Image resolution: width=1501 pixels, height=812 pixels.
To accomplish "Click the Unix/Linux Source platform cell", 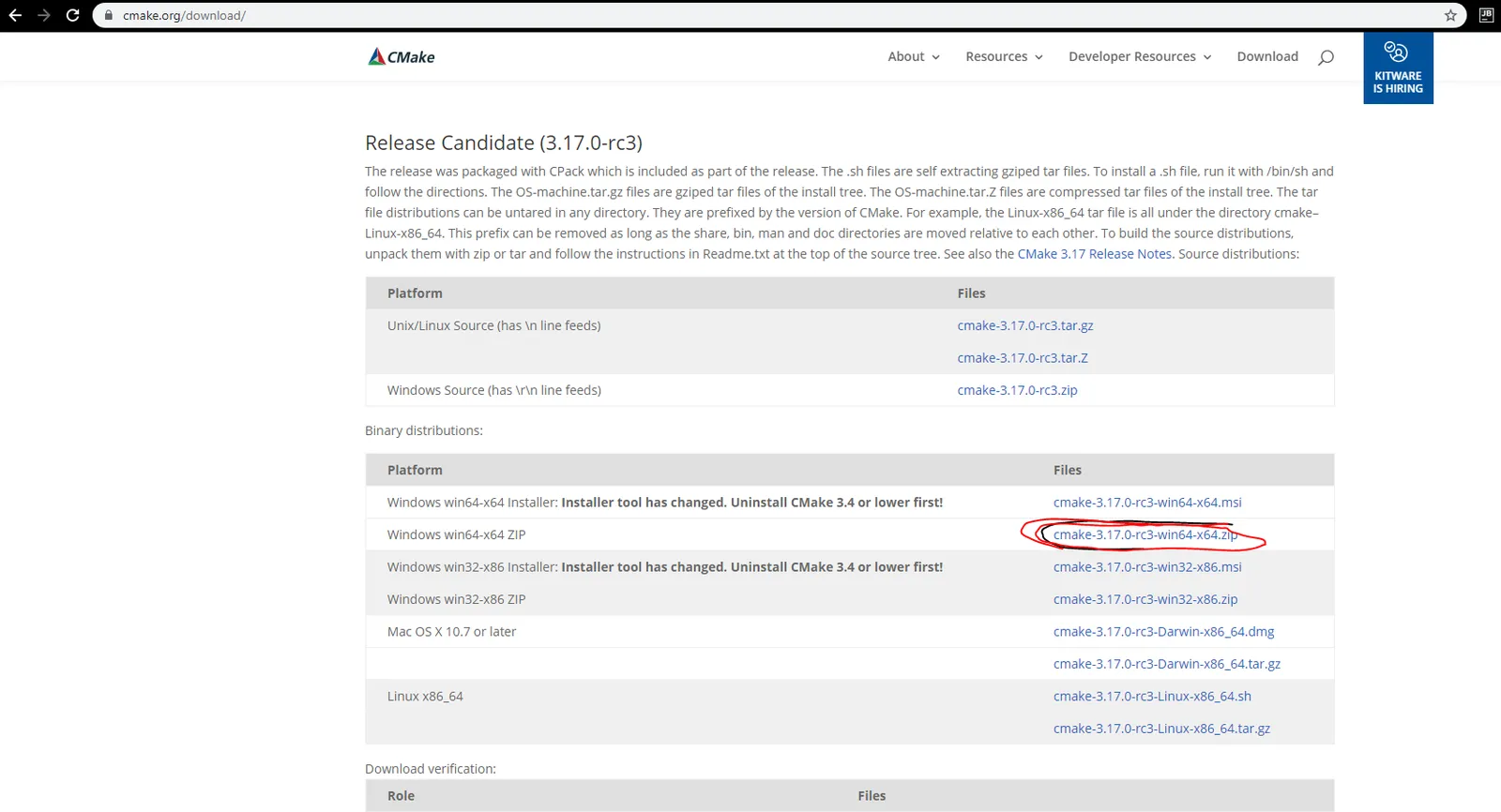I will coord(494,325).
